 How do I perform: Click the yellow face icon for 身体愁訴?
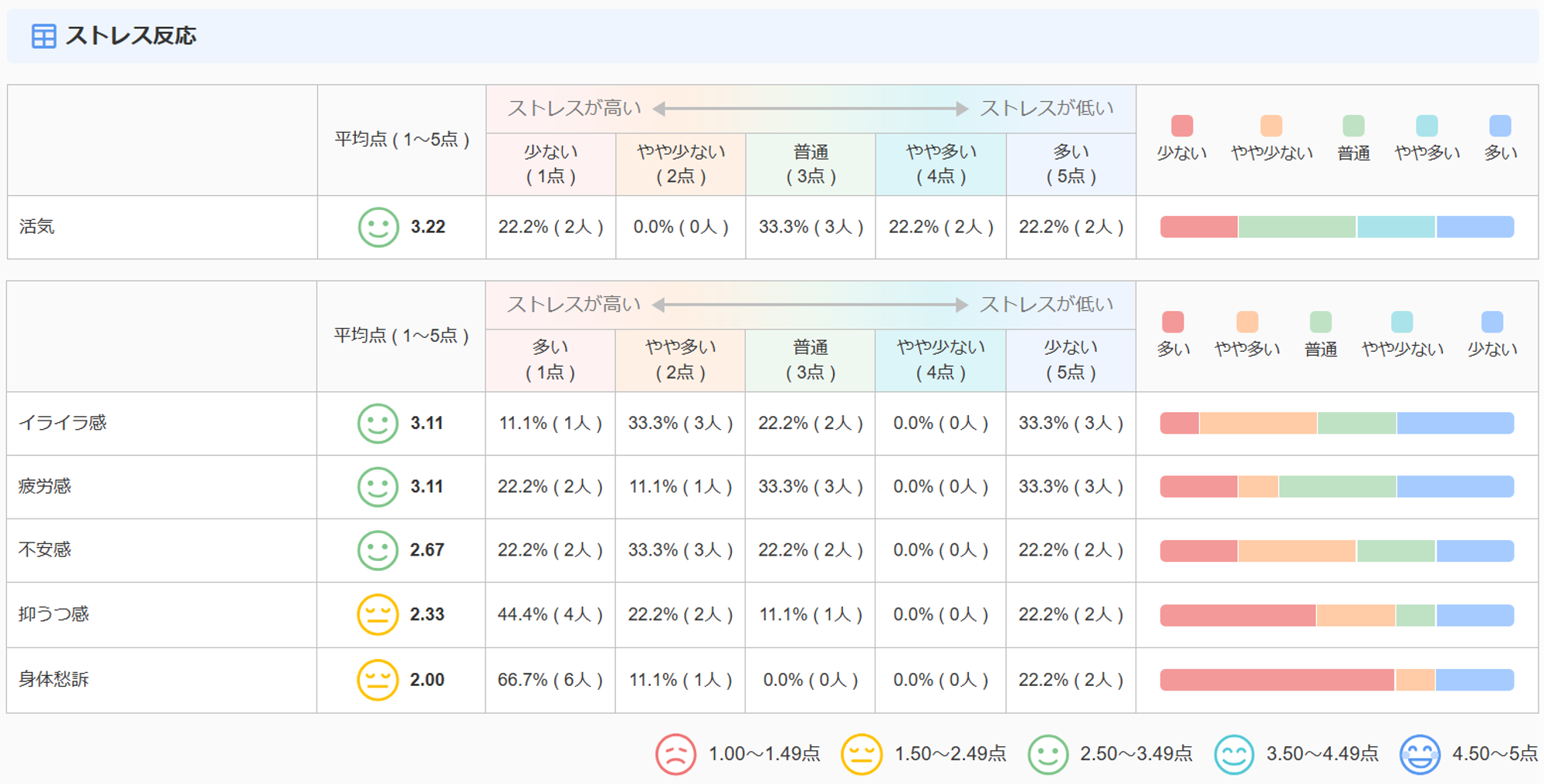(x=378, y=680)
